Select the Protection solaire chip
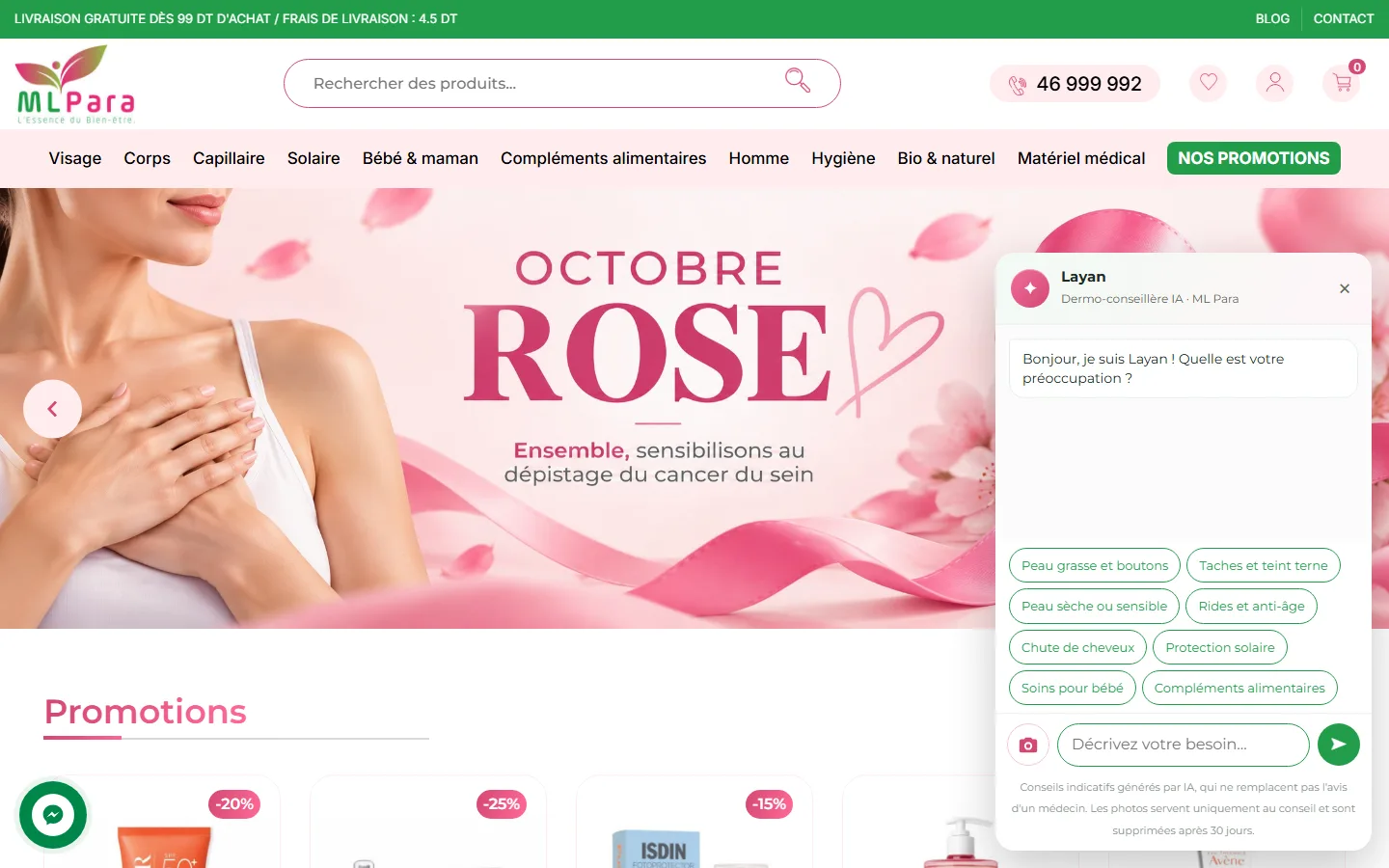Viewport: 1389px width, 868px height. click(x=1220, y=647)
